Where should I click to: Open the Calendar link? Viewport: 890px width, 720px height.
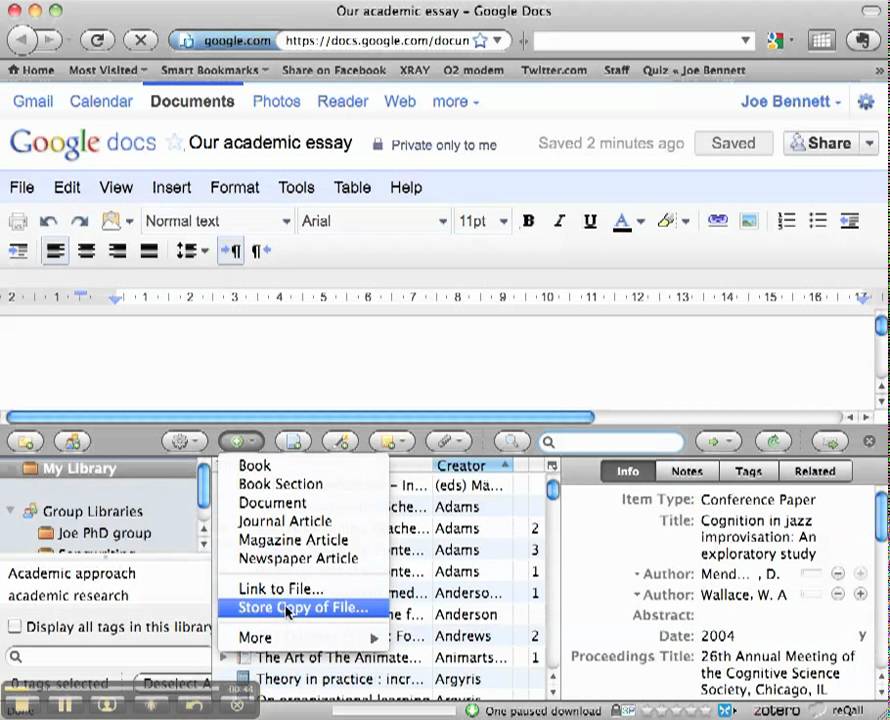point(101,102)
